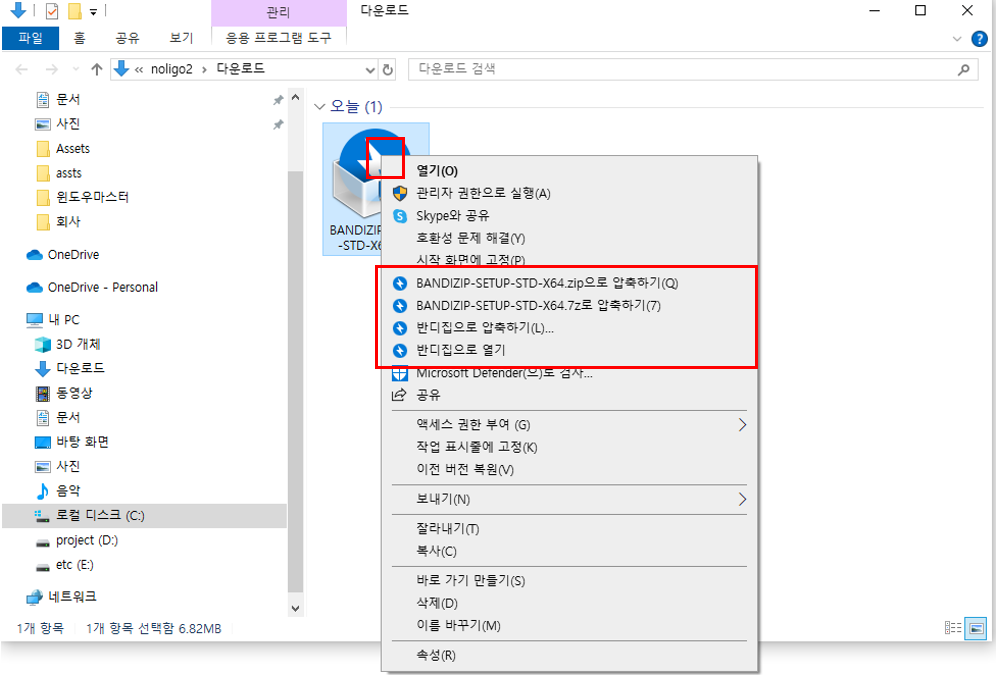Click navigation pane scroll down arrow

295,608
